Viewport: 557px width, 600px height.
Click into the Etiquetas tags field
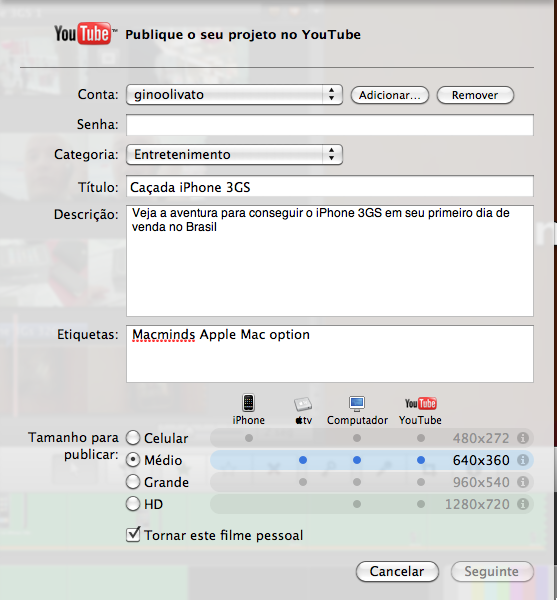330,354
